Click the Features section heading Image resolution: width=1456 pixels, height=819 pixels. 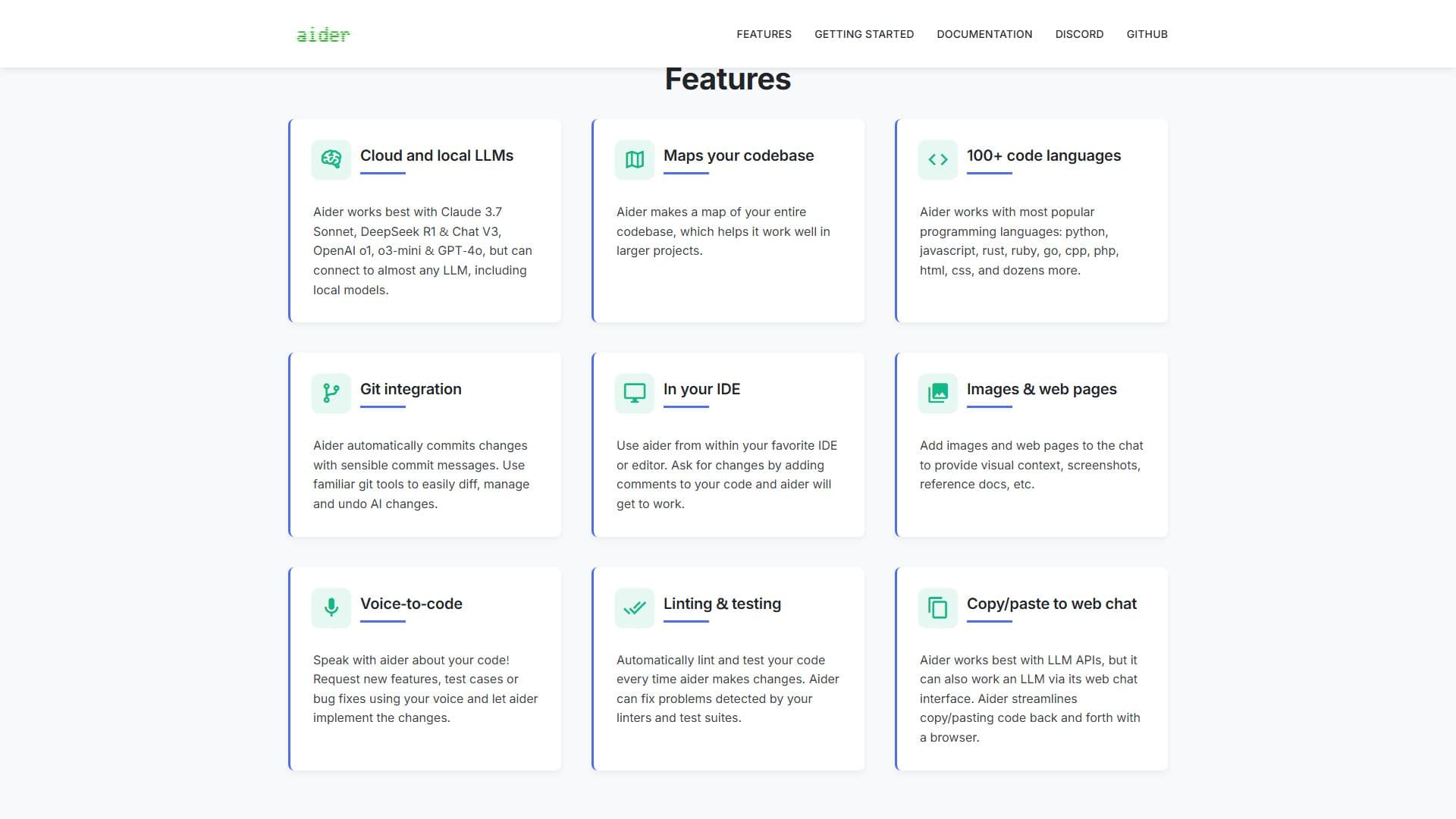[728, 79]
